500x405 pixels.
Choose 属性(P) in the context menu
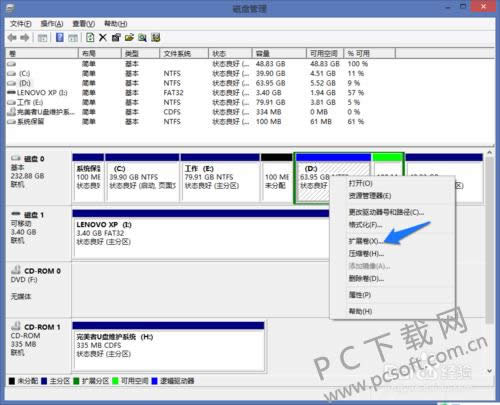pos(360,295)
